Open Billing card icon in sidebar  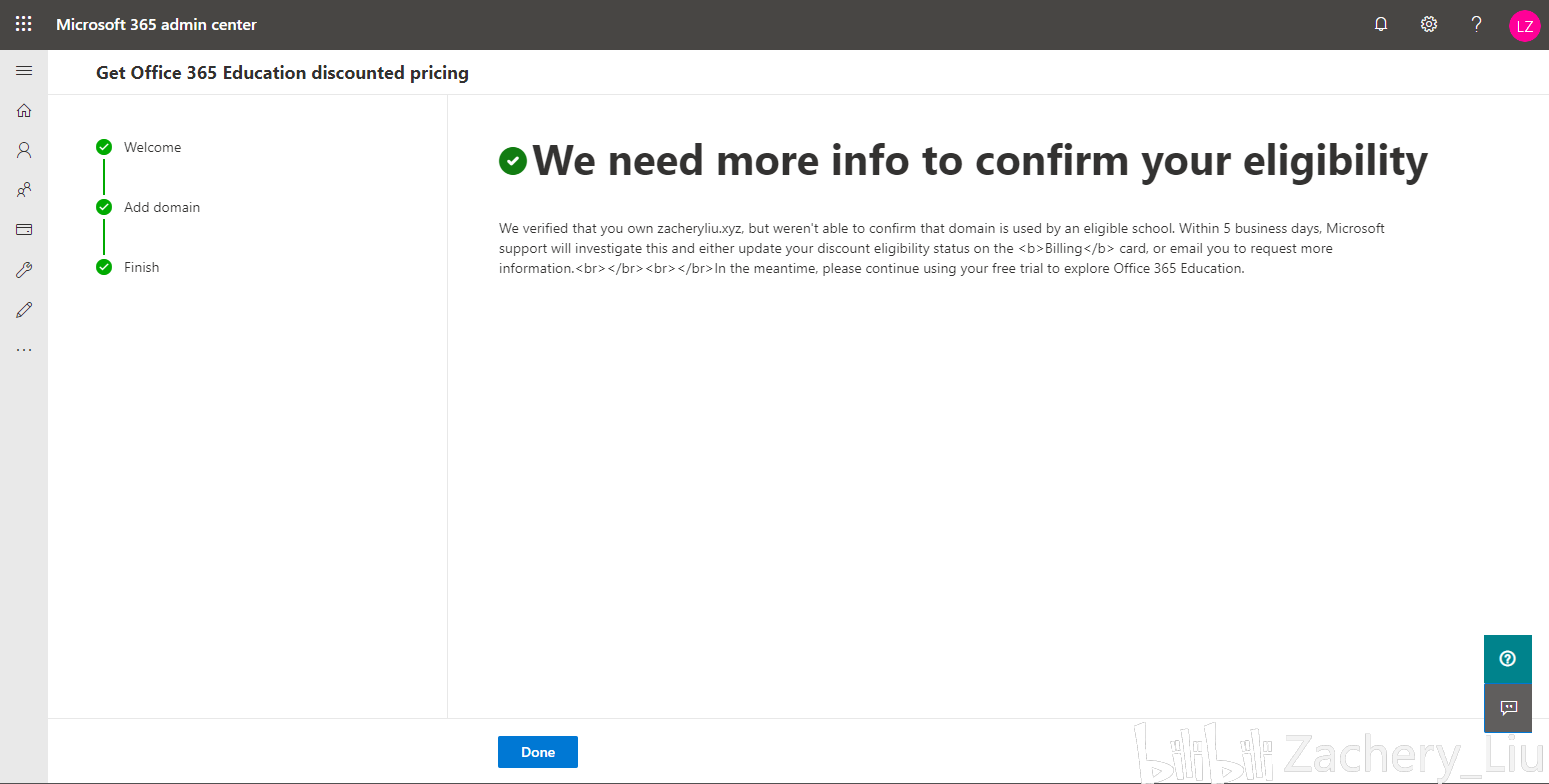click(x=24, y=230)
